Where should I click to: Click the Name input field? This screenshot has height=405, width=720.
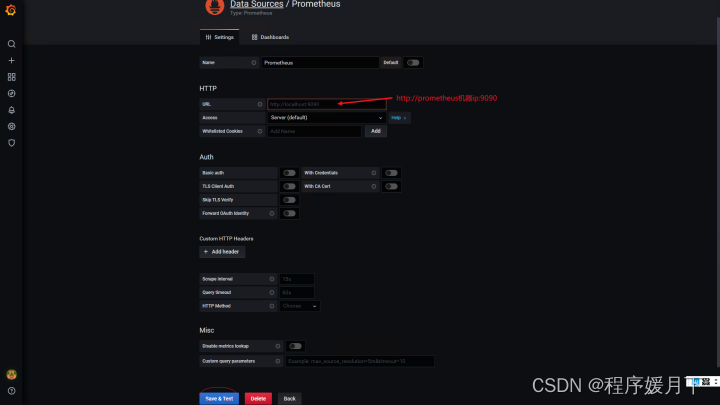[320, 62]
